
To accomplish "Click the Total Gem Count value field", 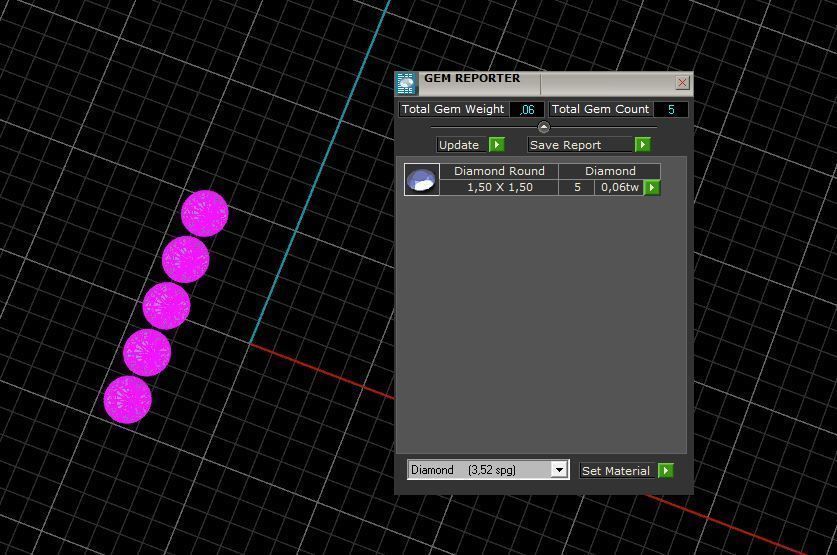I will (x=671, y=109).
